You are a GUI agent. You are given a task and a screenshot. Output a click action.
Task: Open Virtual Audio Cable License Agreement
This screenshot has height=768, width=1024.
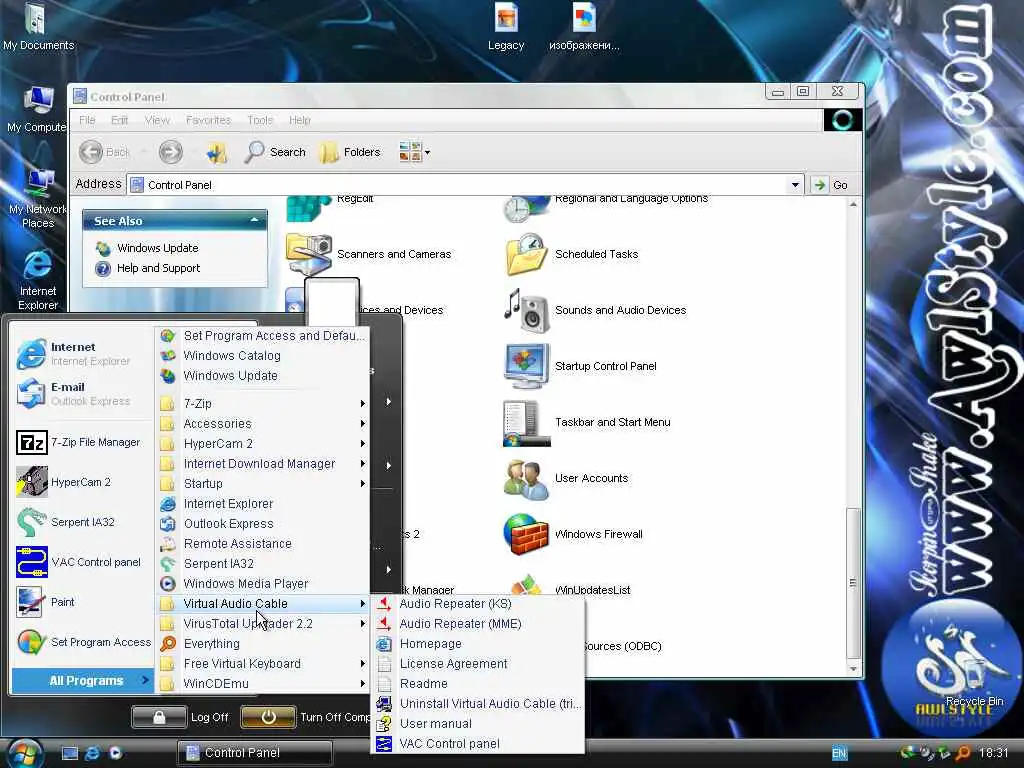pos(478,664)
